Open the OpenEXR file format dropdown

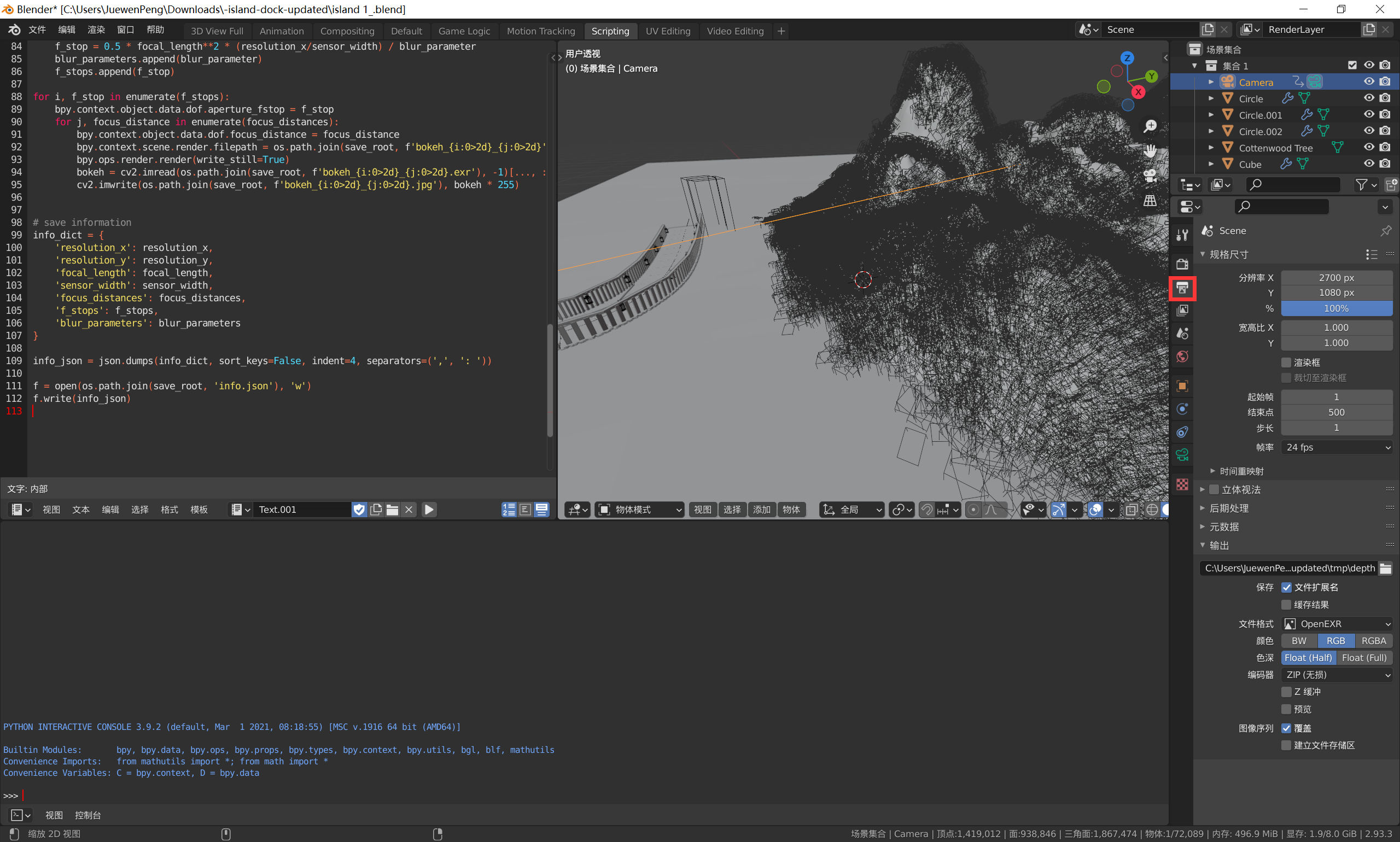coord(1337,623)
